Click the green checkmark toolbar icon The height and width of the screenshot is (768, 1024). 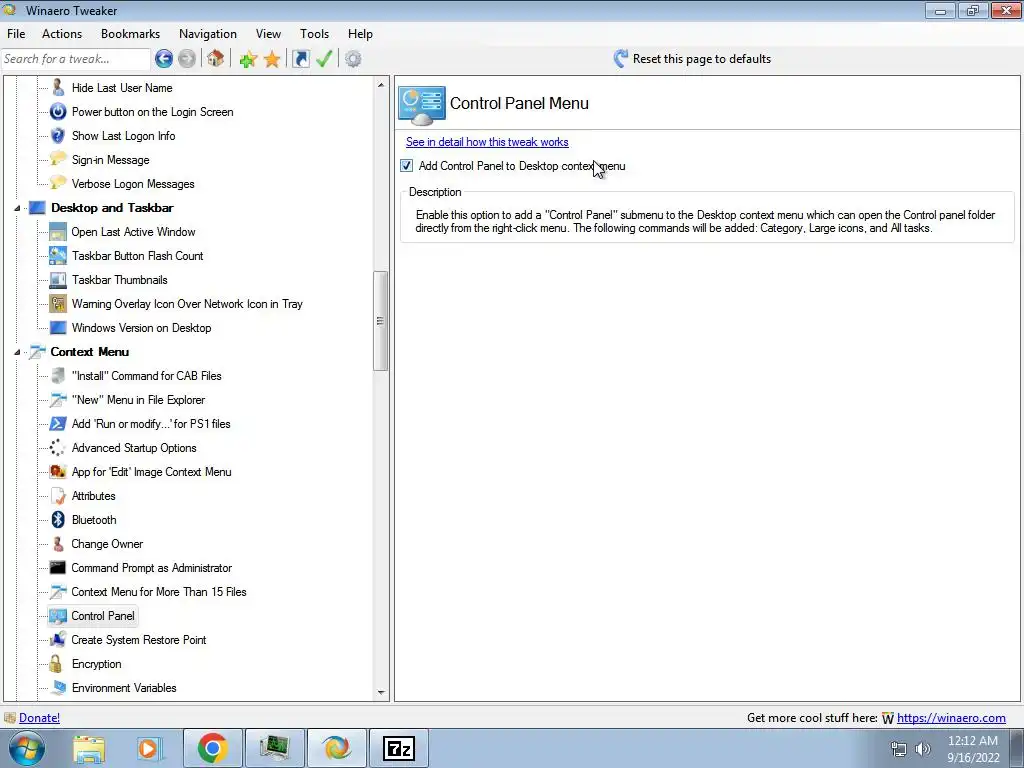coord(324,59)
